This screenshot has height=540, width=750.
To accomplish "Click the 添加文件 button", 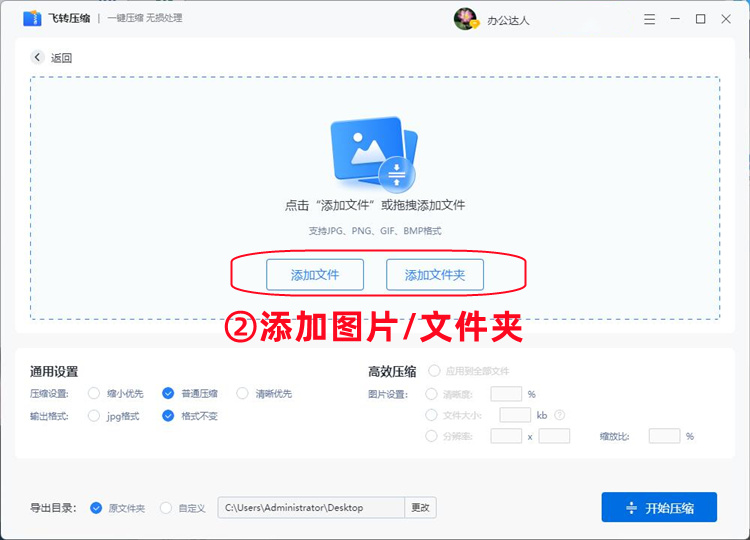I will click(x=315, y=275).
